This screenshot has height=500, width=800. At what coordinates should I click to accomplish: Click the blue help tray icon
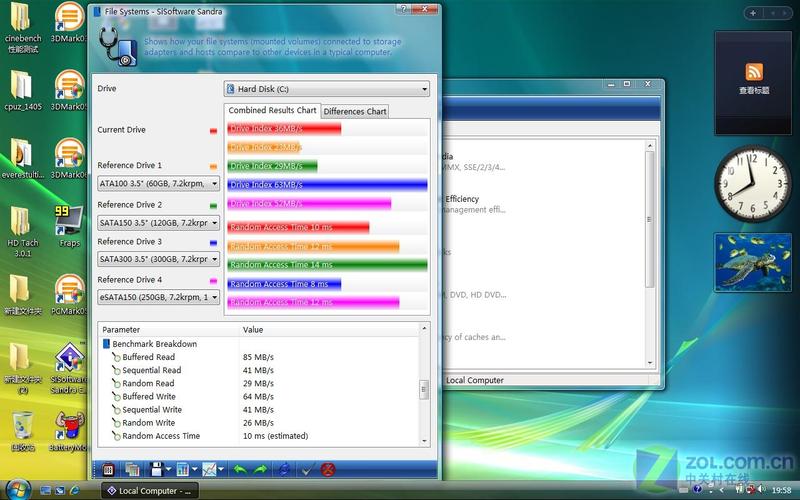coord(698,489)
